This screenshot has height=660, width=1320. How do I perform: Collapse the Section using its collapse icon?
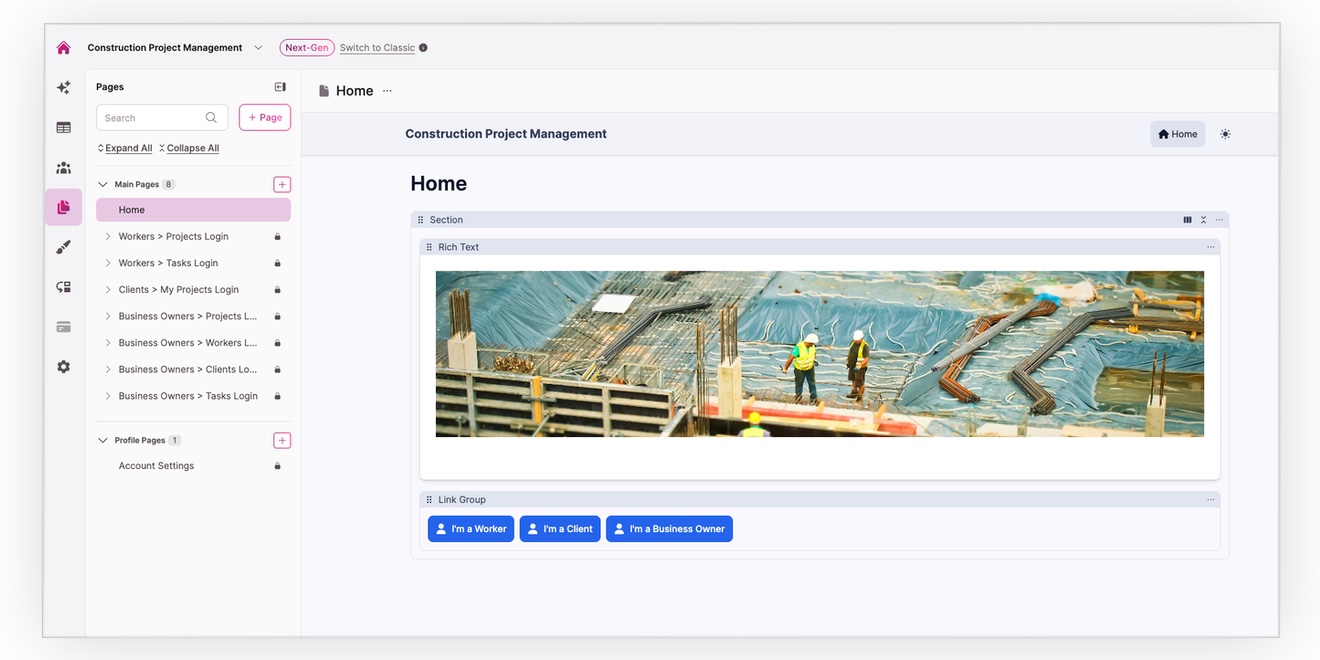pos(1203,220)
